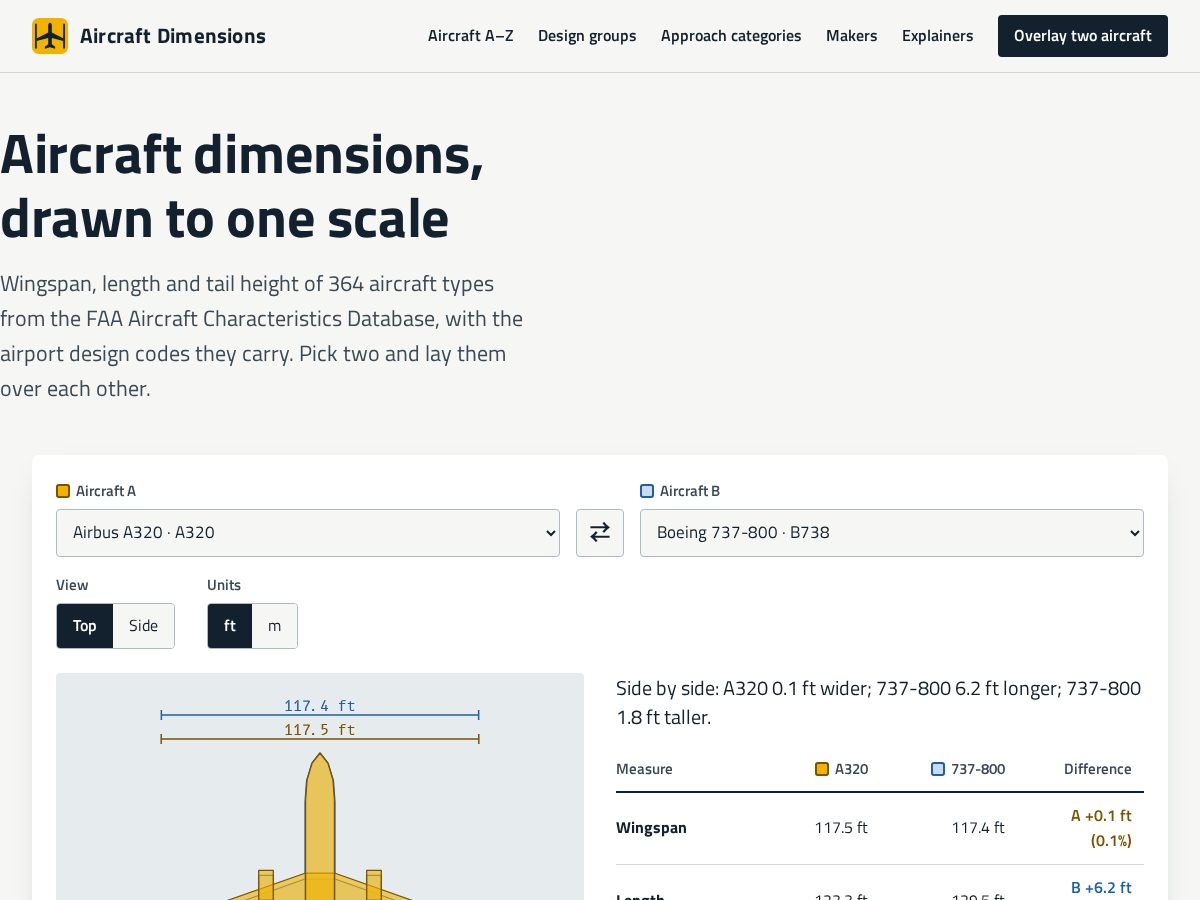Go to Design groups
The width and height of the screenshot is (1200, 900).
pos(587,36)
